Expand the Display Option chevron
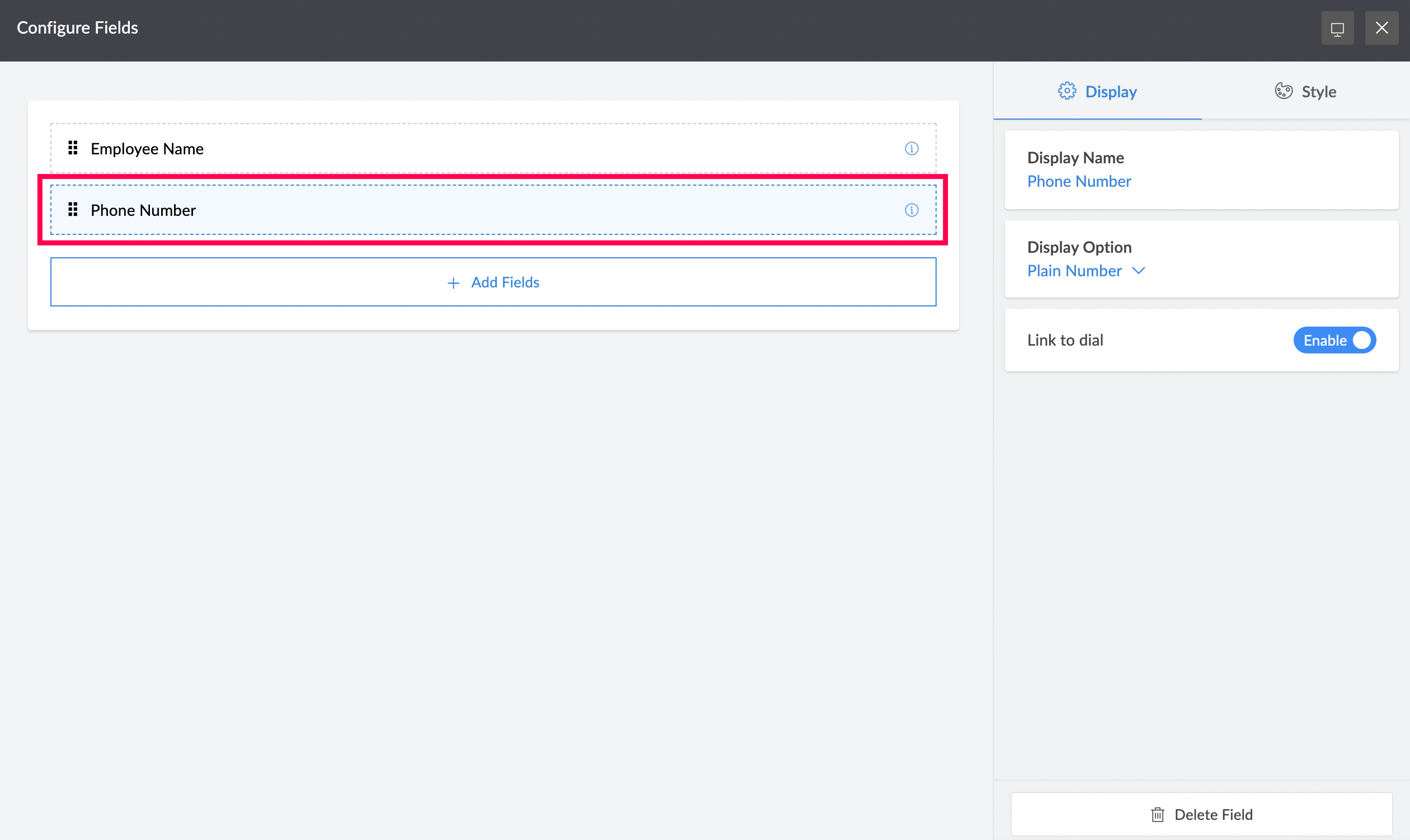The height and width of the screenshot is (840, 1410). tap(1138, 271)
